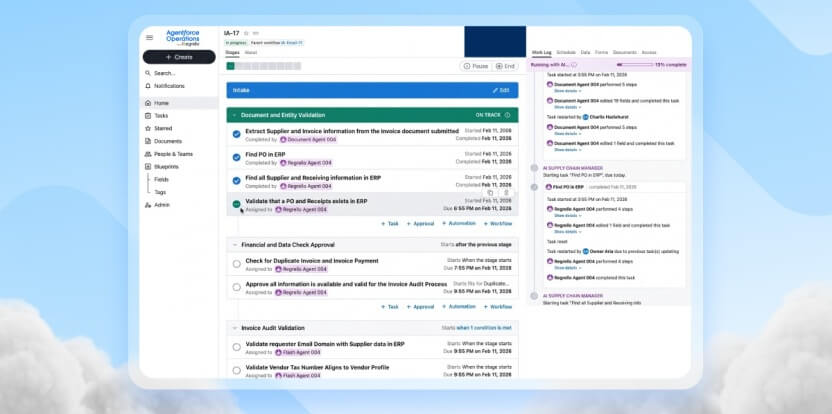Expand Show details under Document Agent edited 19 fields
Viewport: 832px width, 414px height.
click(568, 107)
